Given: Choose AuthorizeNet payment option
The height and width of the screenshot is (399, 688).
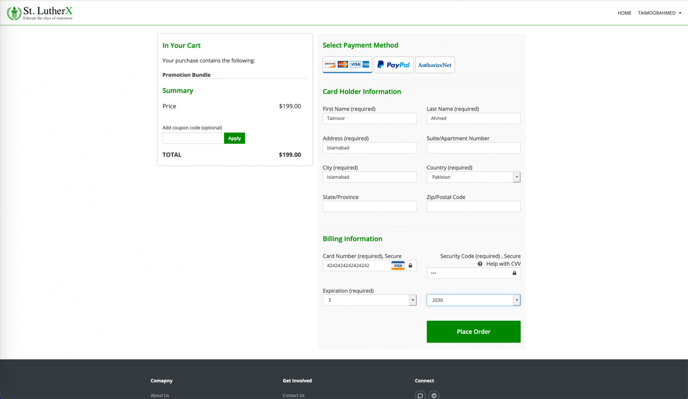Looking at the screenshot, I should click(x=435, y=65).
